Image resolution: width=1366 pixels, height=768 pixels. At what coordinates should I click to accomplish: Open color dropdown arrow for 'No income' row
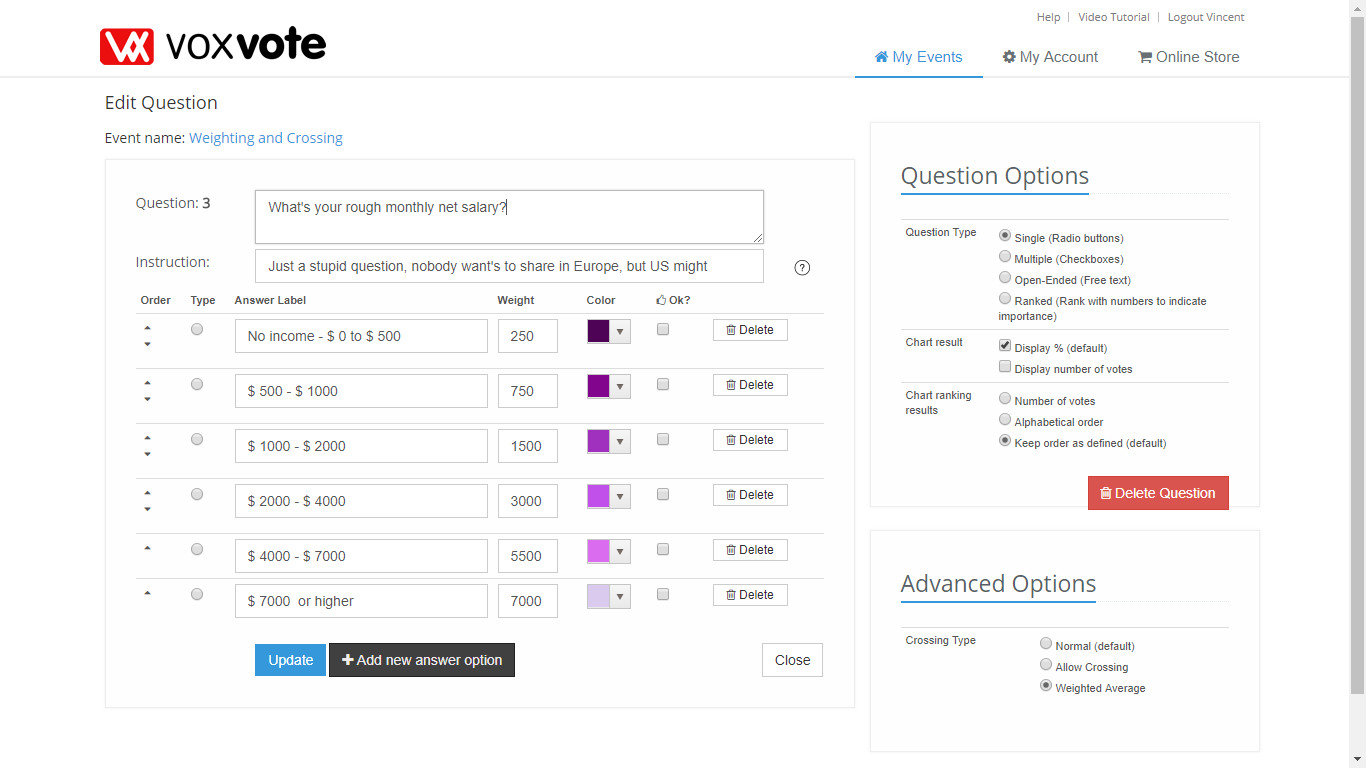(x=620, y=332)
